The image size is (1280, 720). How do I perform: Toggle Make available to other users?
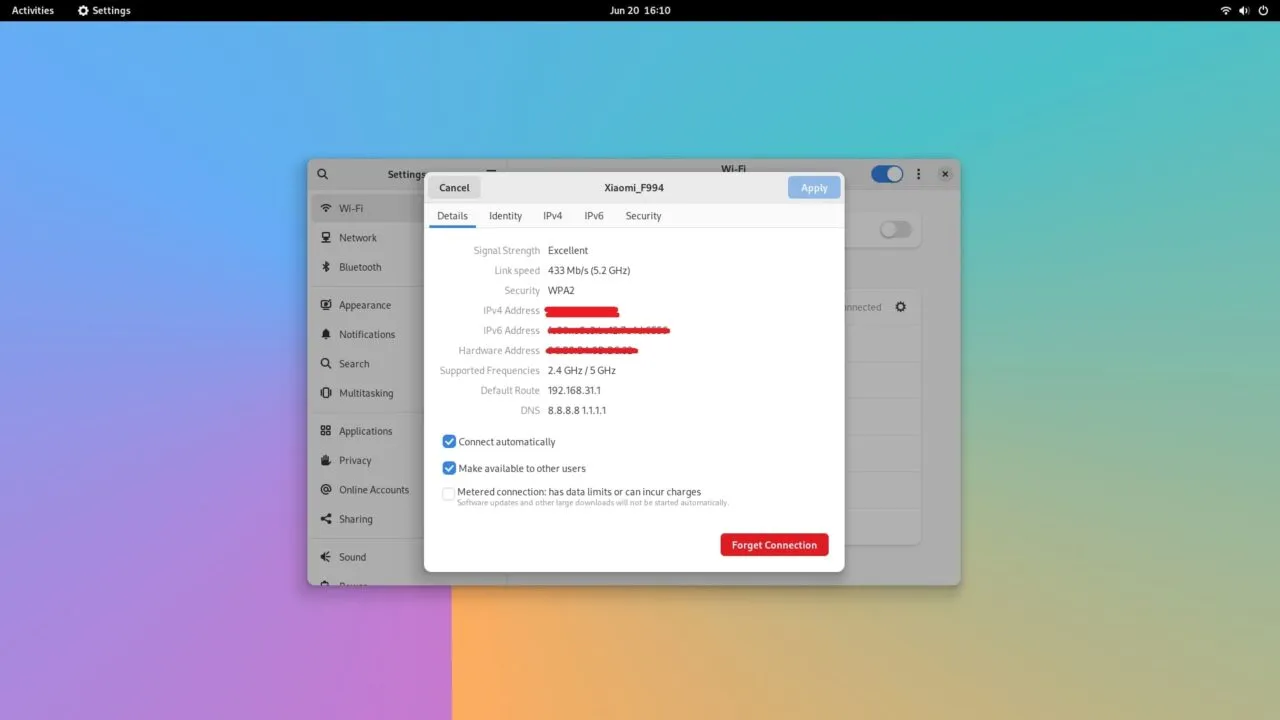(449, 468)
